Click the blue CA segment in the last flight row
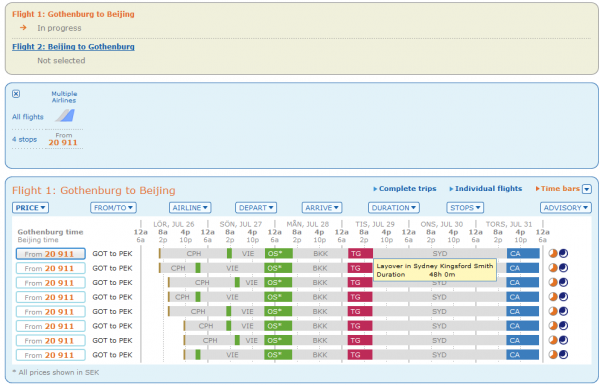 [x=523, y=355]
